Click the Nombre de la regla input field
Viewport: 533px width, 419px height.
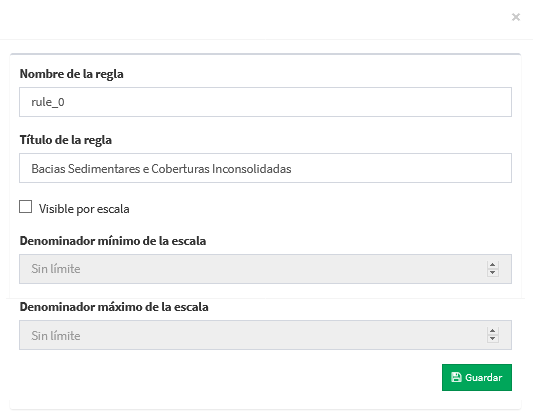(265, 102)
